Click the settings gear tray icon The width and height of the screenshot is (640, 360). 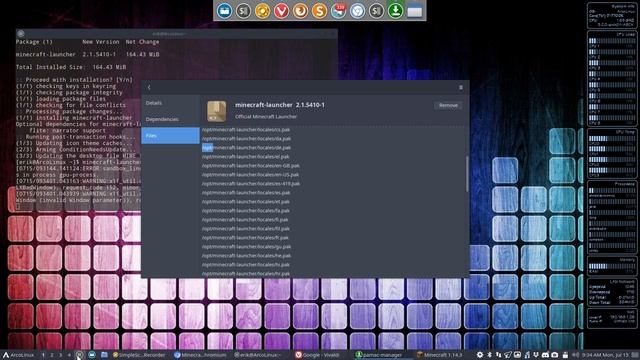tap(480, 355)
